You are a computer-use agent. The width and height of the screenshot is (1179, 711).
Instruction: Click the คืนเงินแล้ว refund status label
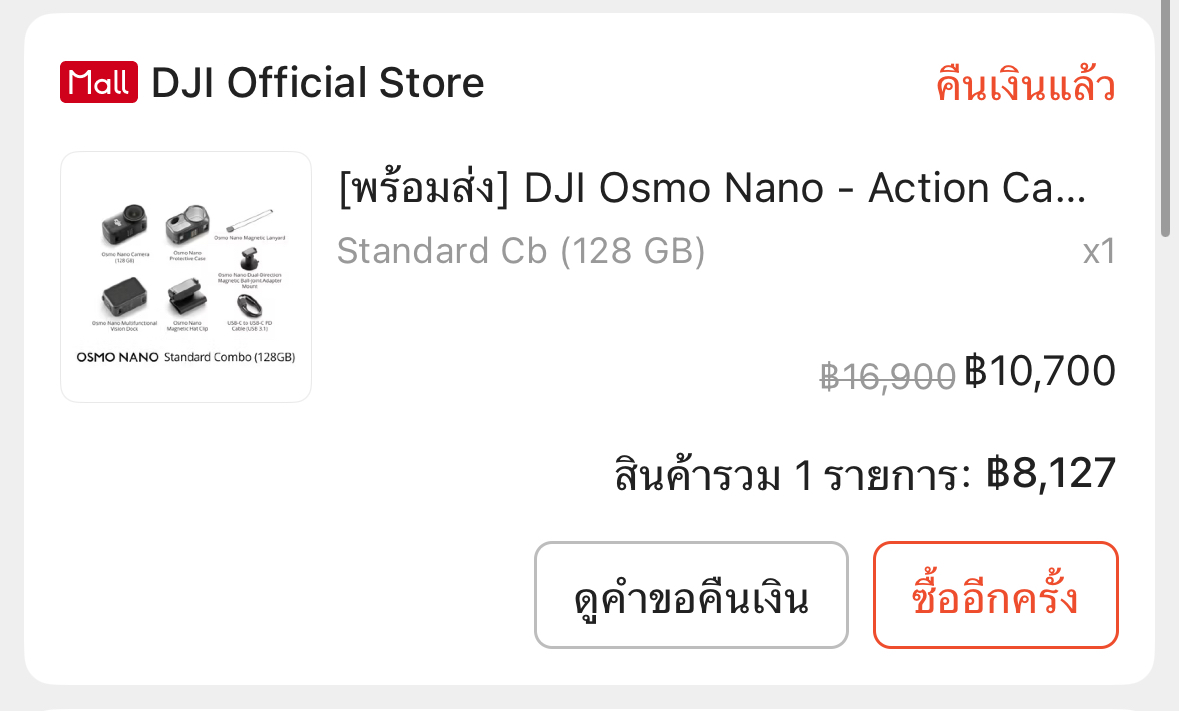[x=1025, y=85]
